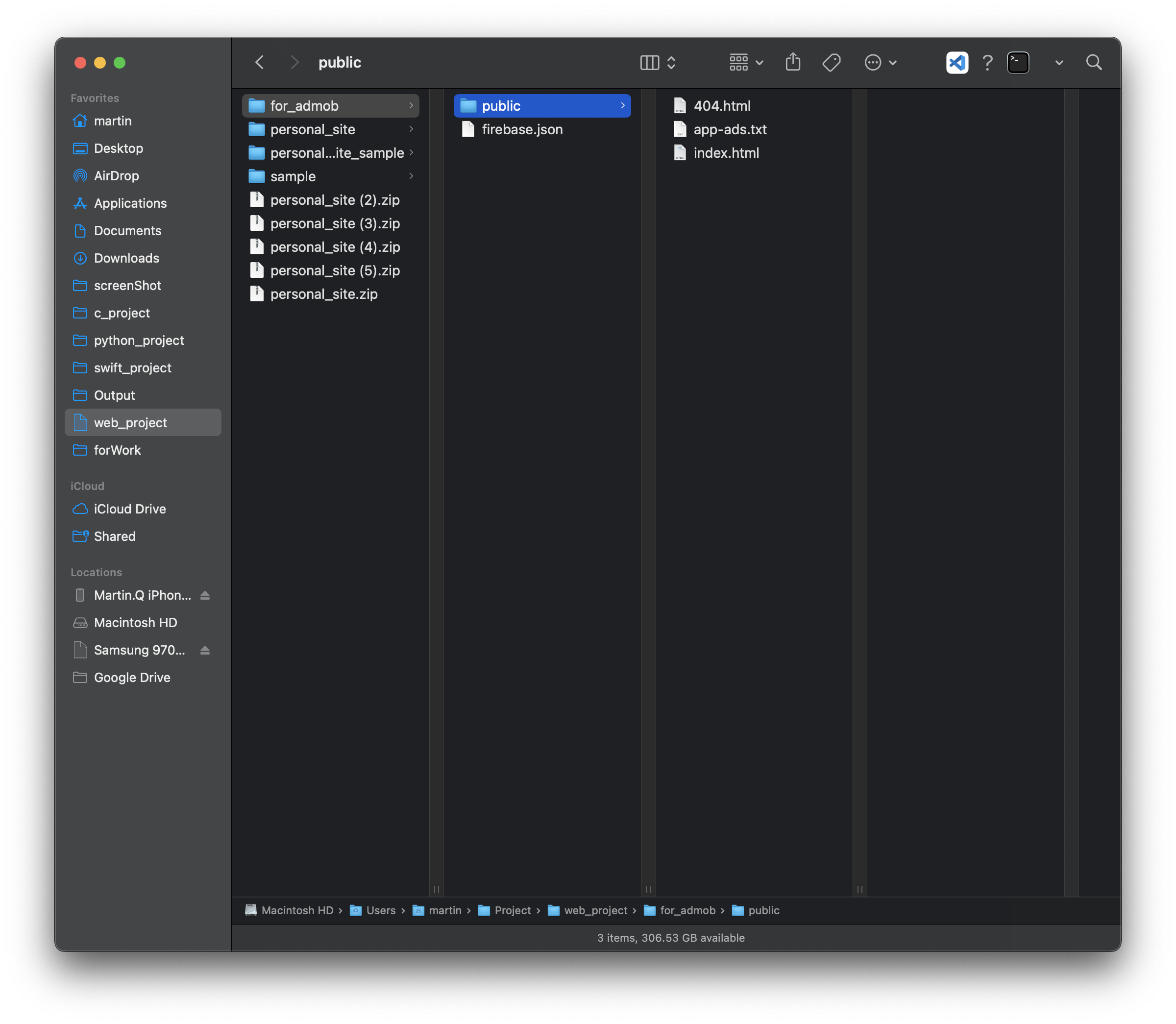Open the column view switcher
Image resolution: width=1176 pixels, height=1024 pixels.
pos(658,62)
